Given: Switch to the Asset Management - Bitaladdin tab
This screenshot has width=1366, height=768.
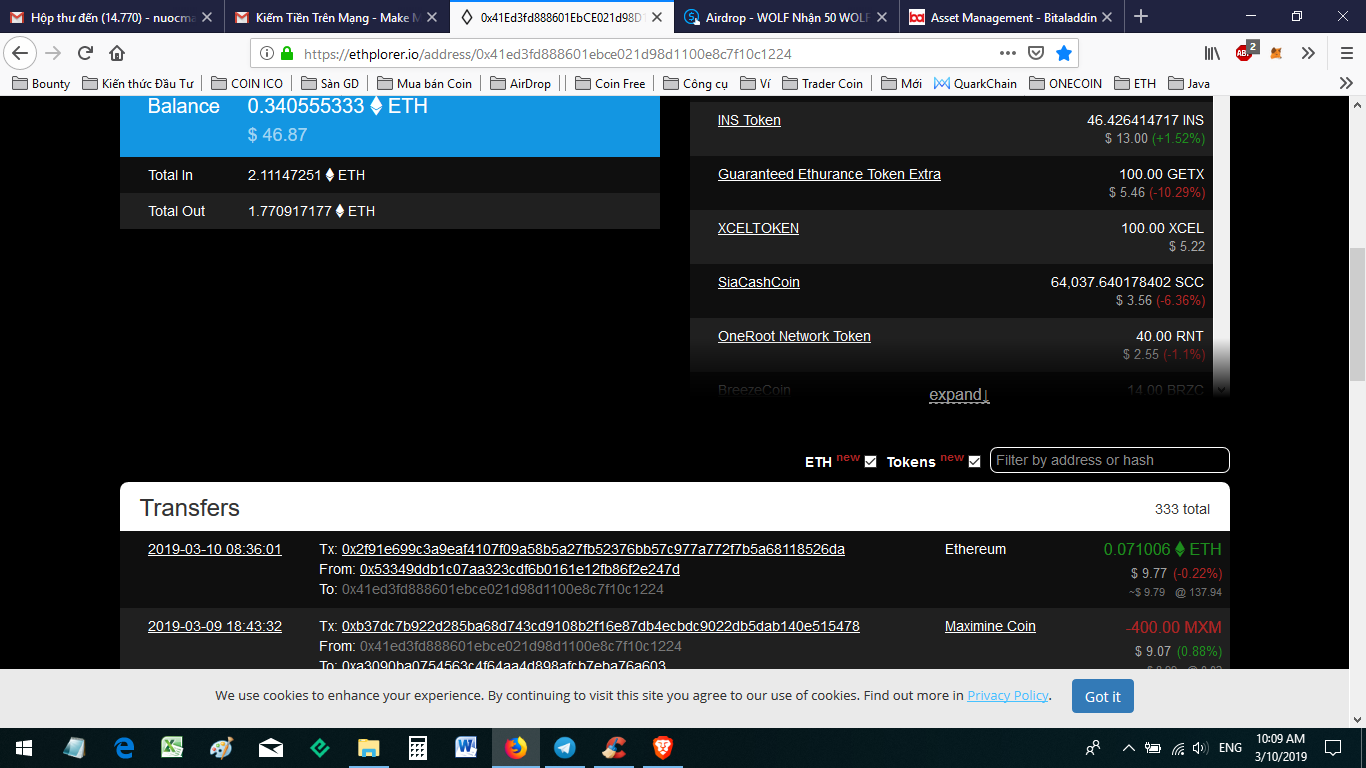Looking at the screenshot, I should pos(1013,17).
